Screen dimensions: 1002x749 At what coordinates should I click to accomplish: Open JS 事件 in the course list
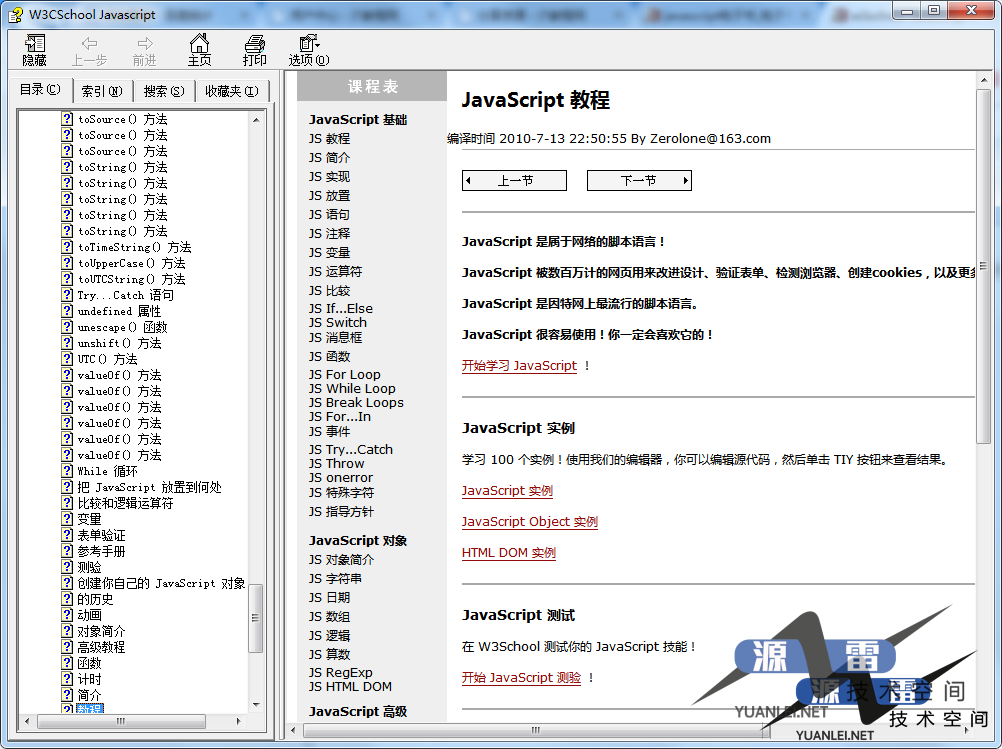coord(330,431)
